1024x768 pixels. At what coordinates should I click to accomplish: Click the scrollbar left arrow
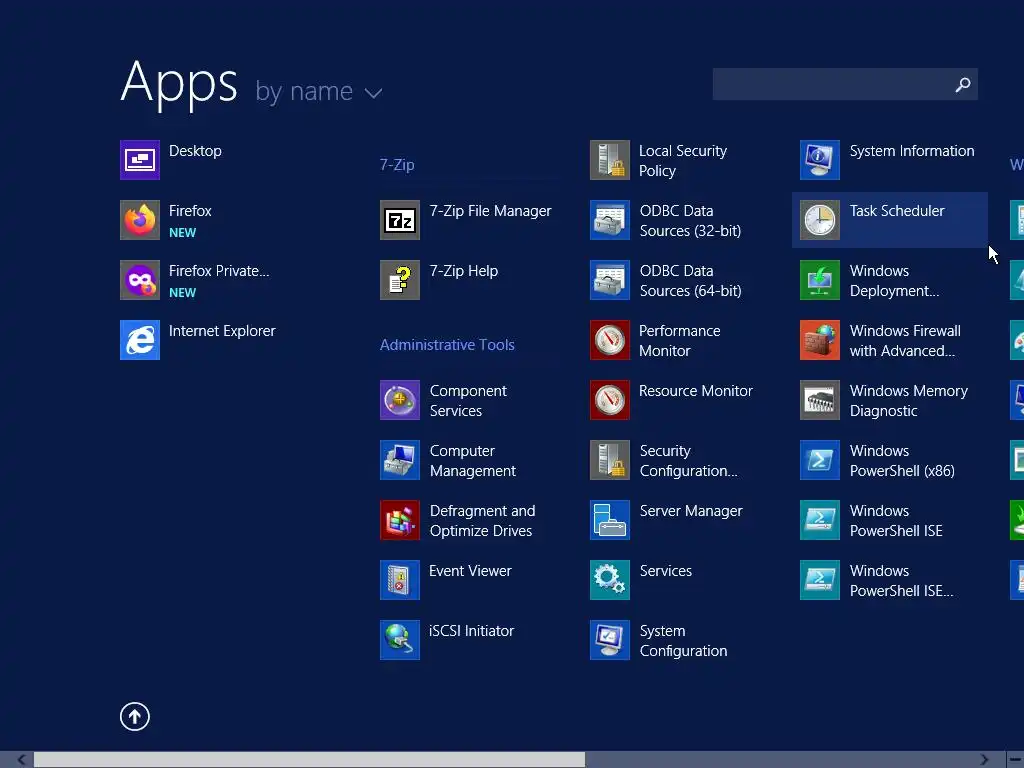[22, 760]
